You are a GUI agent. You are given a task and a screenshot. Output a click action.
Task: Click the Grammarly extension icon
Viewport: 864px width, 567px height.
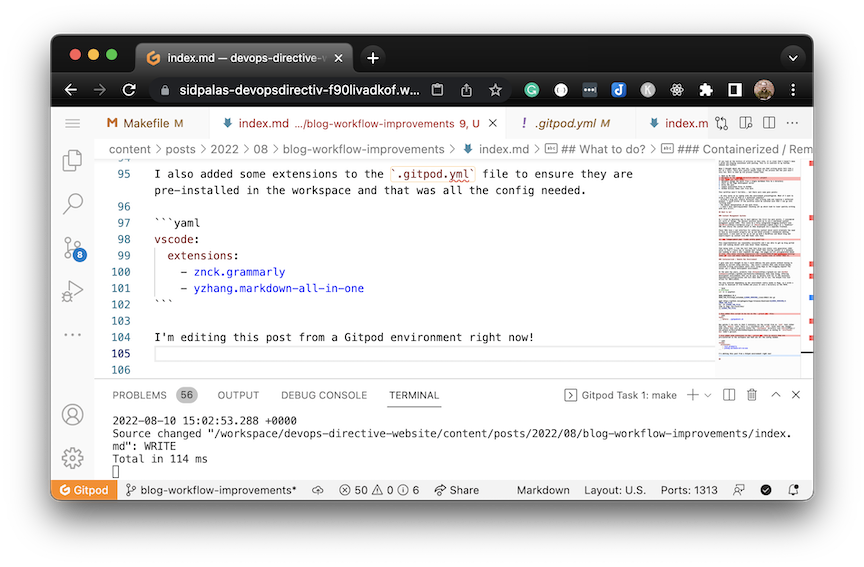(532, 90)
